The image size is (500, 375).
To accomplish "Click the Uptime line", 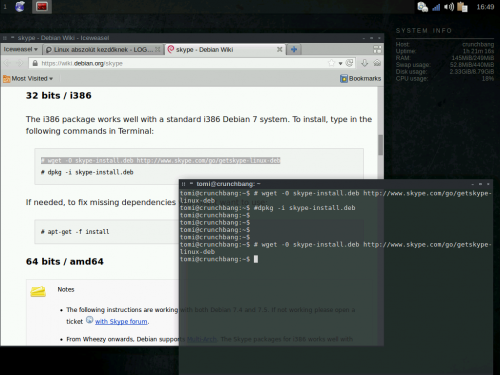I will [x=445, y=51].
